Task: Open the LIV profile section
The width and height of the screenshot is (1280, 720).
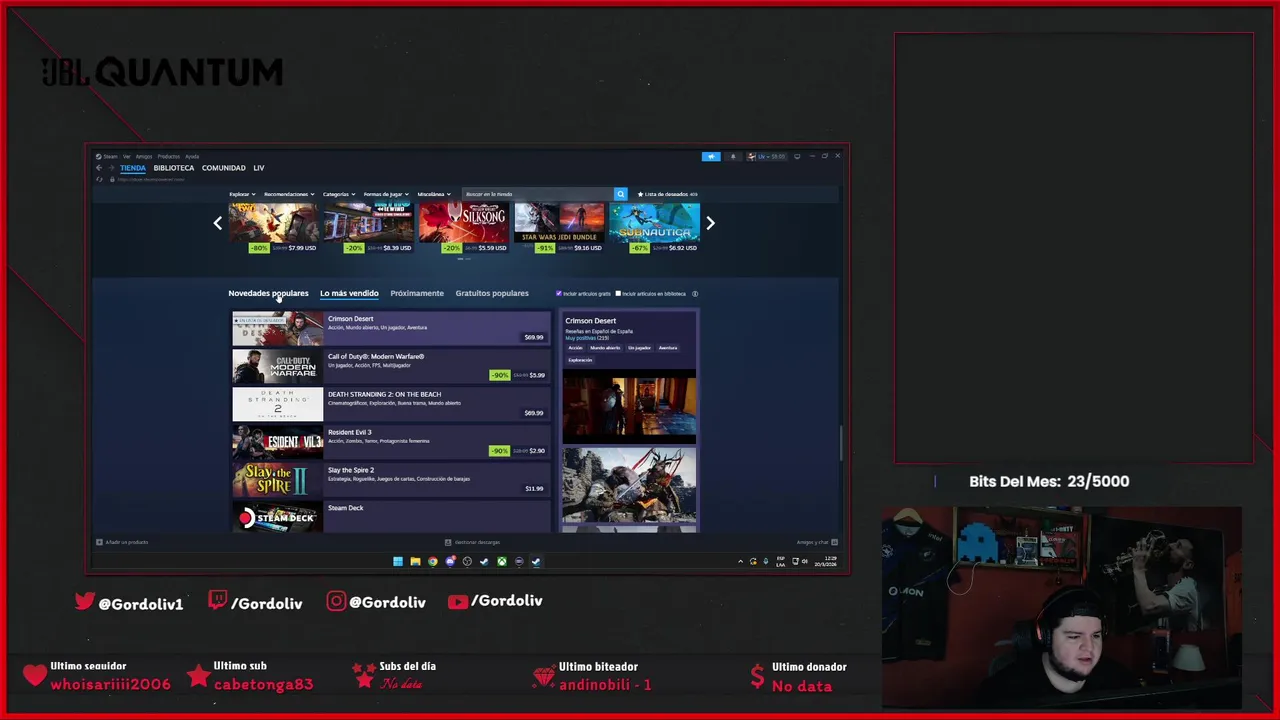Action: (259, 168)
